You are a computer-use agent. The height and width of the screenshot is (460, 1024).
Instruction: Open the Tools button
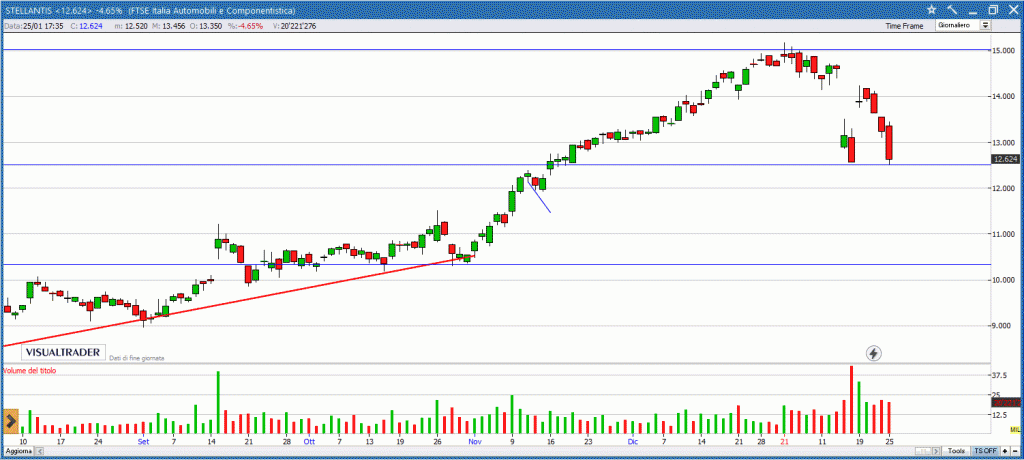tap(957, 451)
